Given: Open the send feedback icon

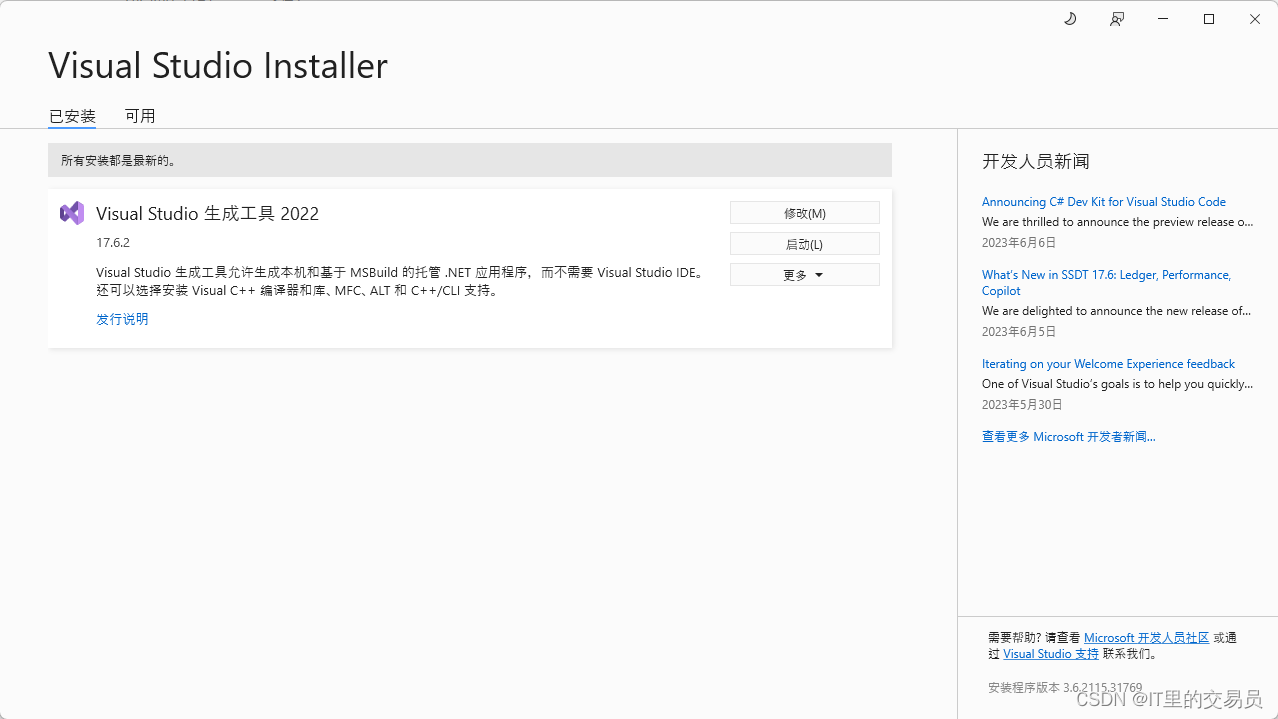Looking at the screenshot, I should click(1117, 19).
